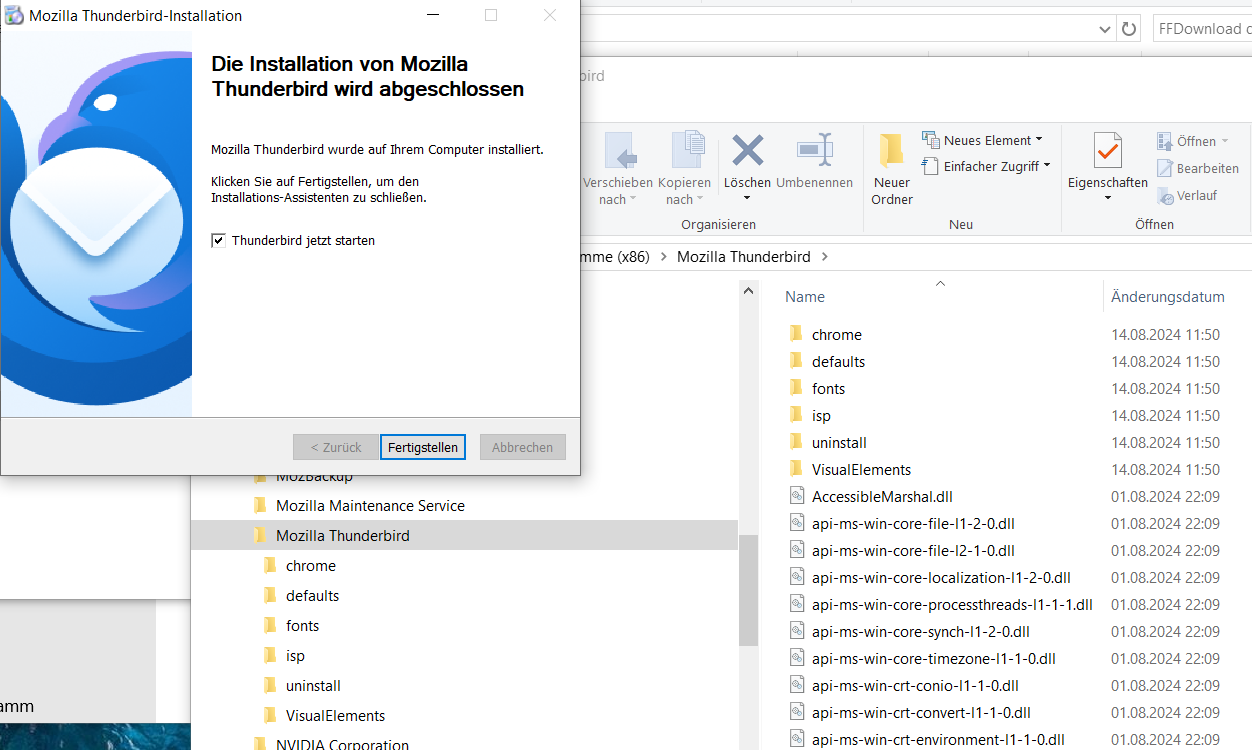Viewport: 1252px width, 750px height.
Task: Close the Thunderbird installer window
Action: coord(550,15)
